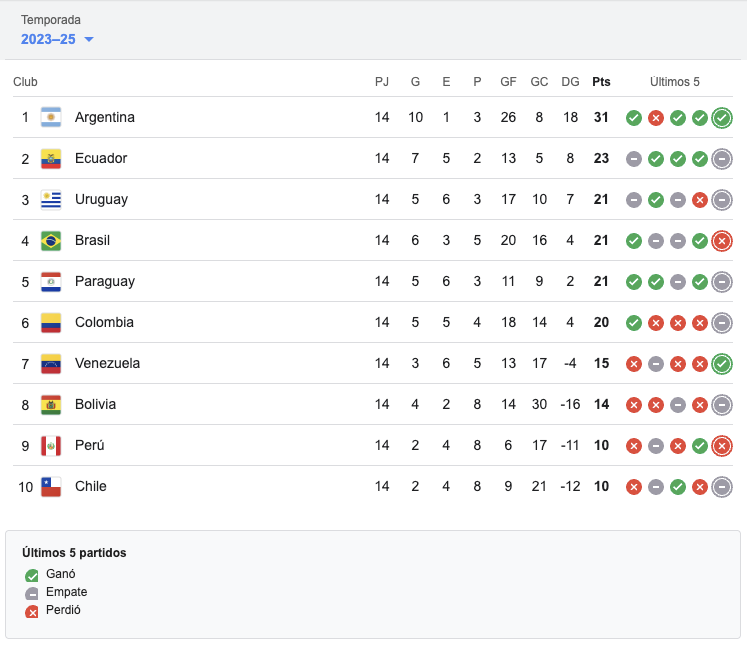The width and height of the screenshot is (747, 651).
Task: Click Perú's latest circled loss icon
Action: point(722,446)
